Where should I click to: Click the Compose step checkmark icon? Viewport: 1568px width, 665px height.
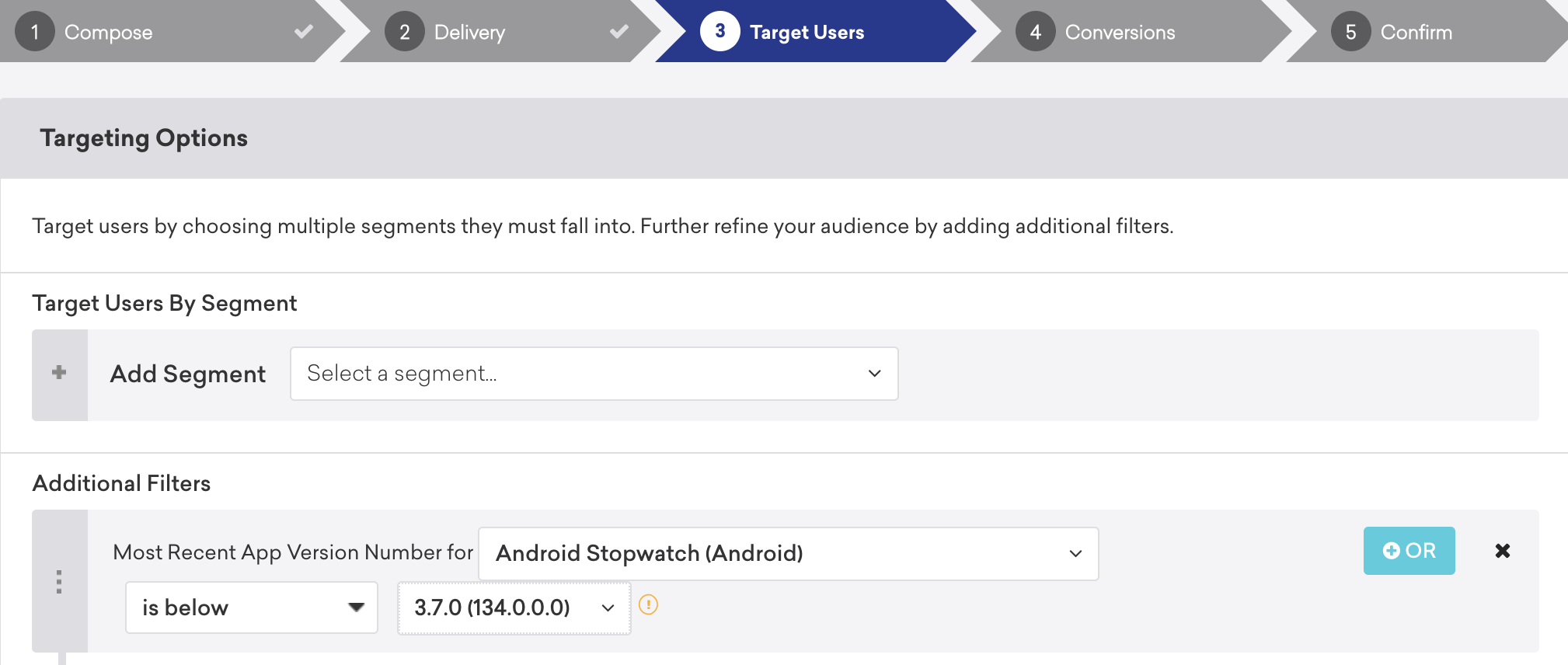[304, 32]
